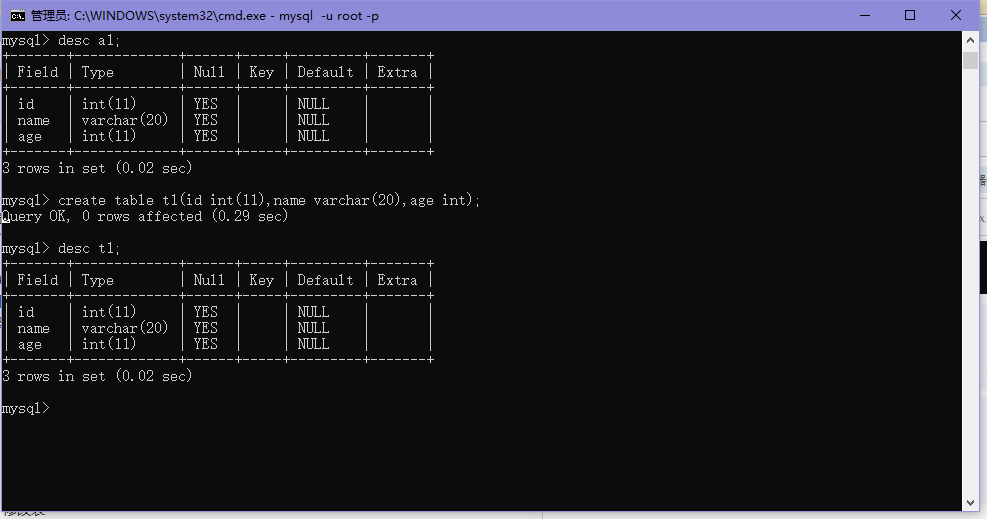Click 'Field' header in a1 table
987x519 pixels.
tap(38, 72)
